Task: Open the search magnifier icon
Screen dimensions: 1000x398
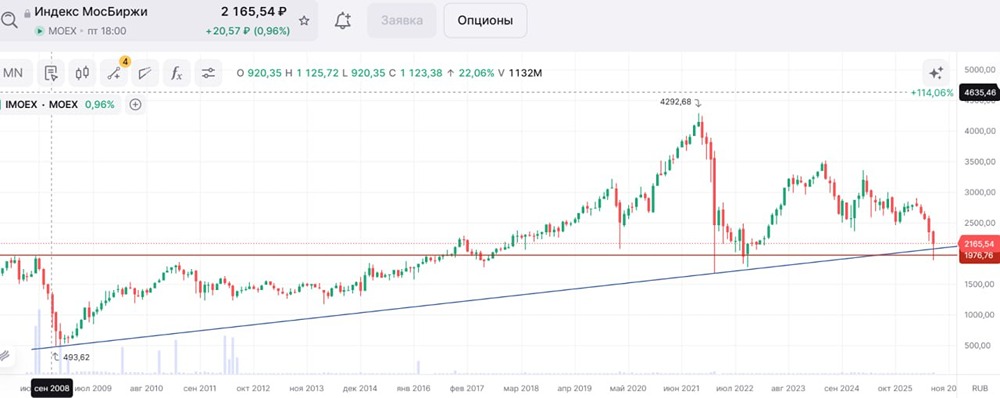Action: tap(8, 20)
